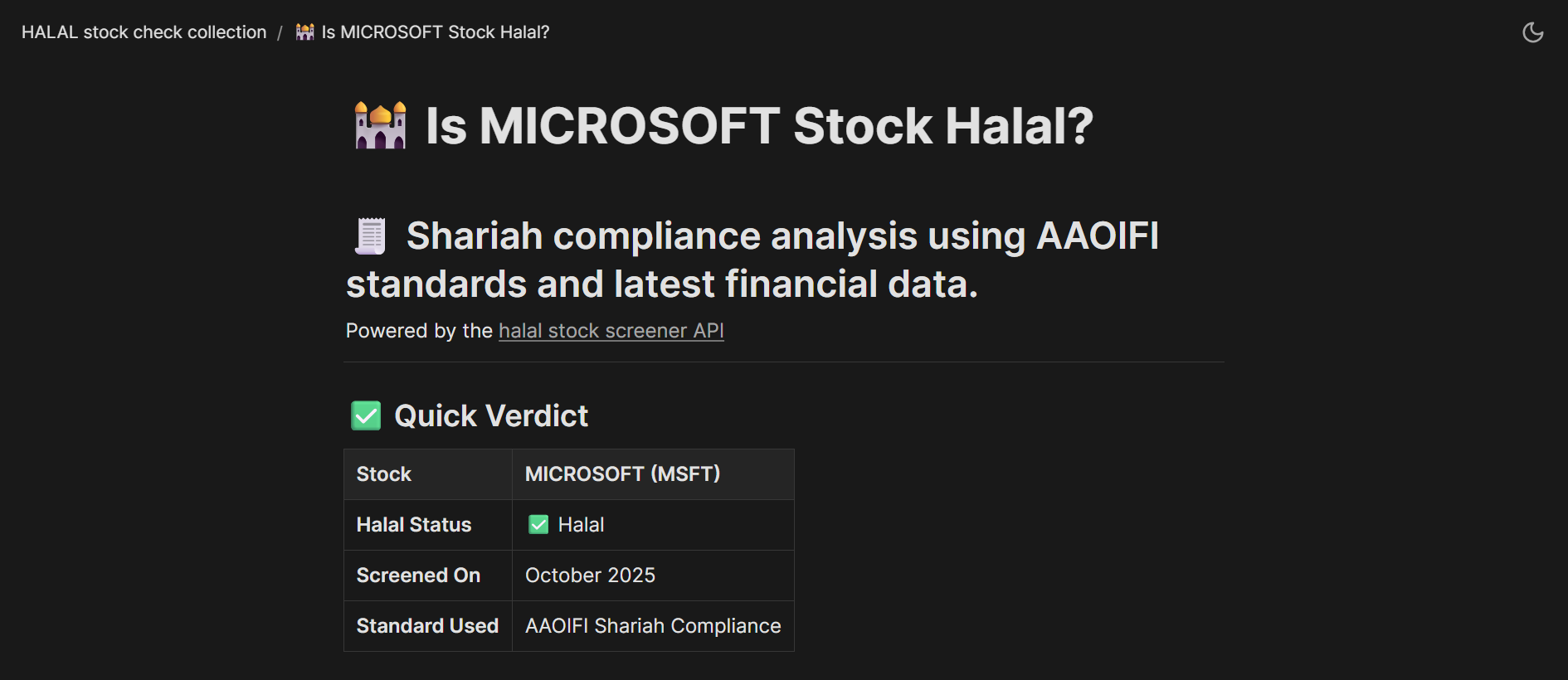The width and height of the screenshot is (1568, 680).
Task: Click the green checkmark next to Quick Verdict
Action: (x=365, y=415)
